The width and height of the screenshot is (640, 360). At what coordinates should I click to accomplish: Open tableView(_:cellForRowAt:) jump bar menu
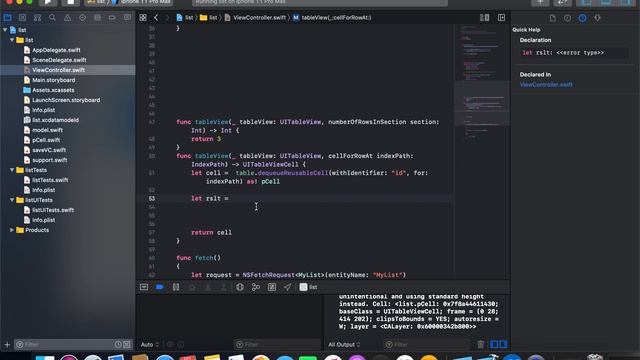(x=332, y=18)
